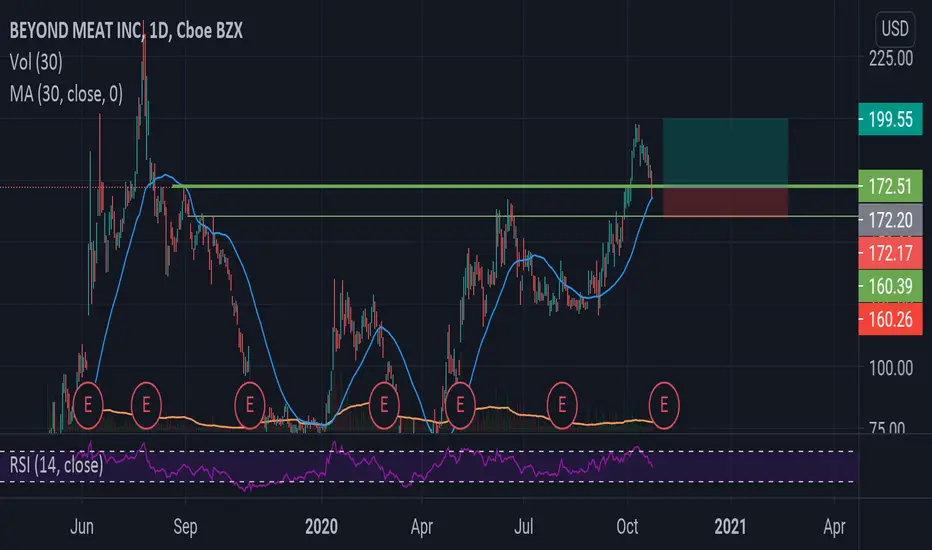Click the Jun 2019 earnings E marker
The width and height of the screenshot is (932, 550).
pyautogui.click(x=88, y=406)
